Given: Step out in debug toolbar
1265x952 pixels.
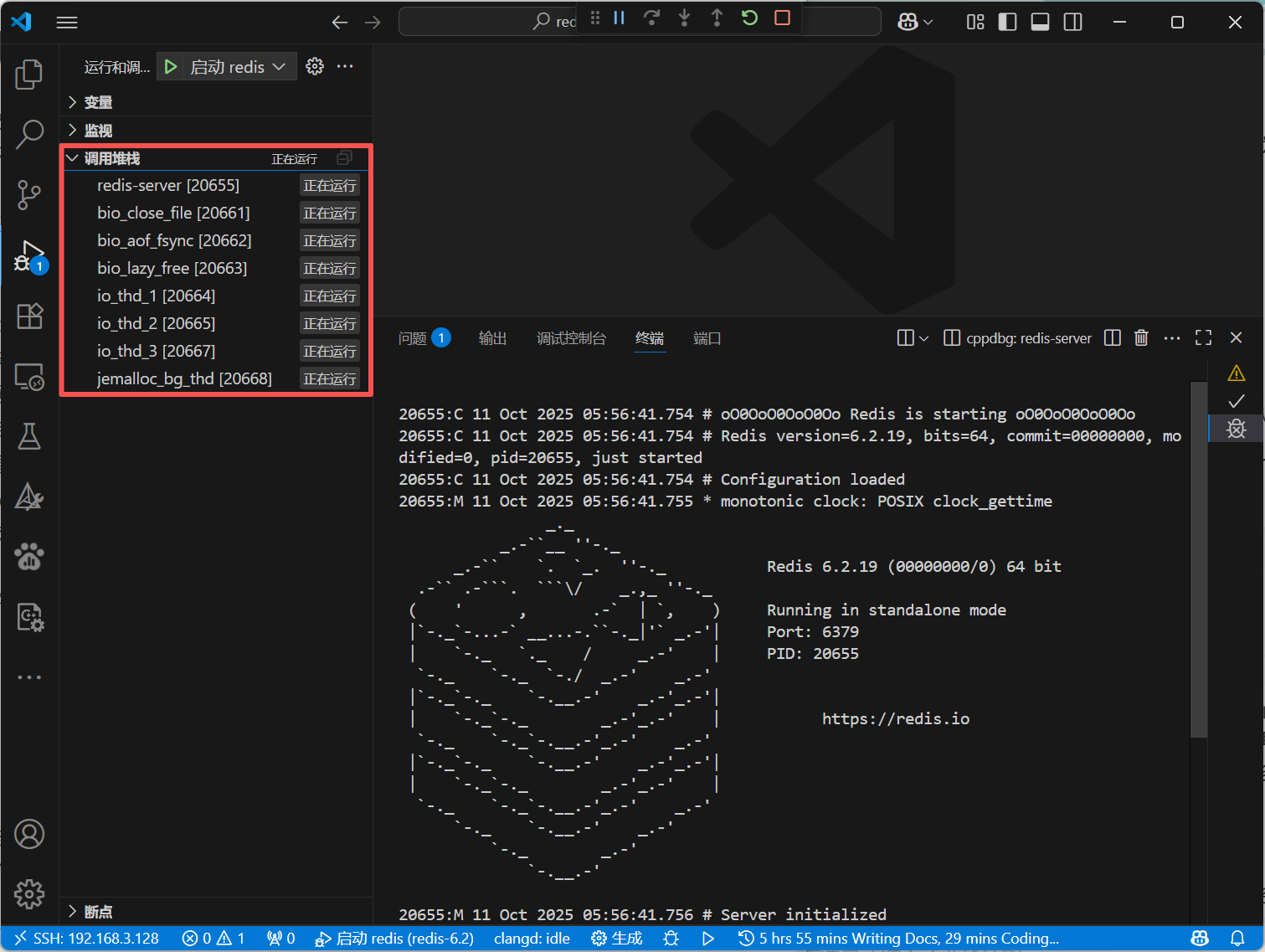Looking at the screenshot, I should 717,18.
